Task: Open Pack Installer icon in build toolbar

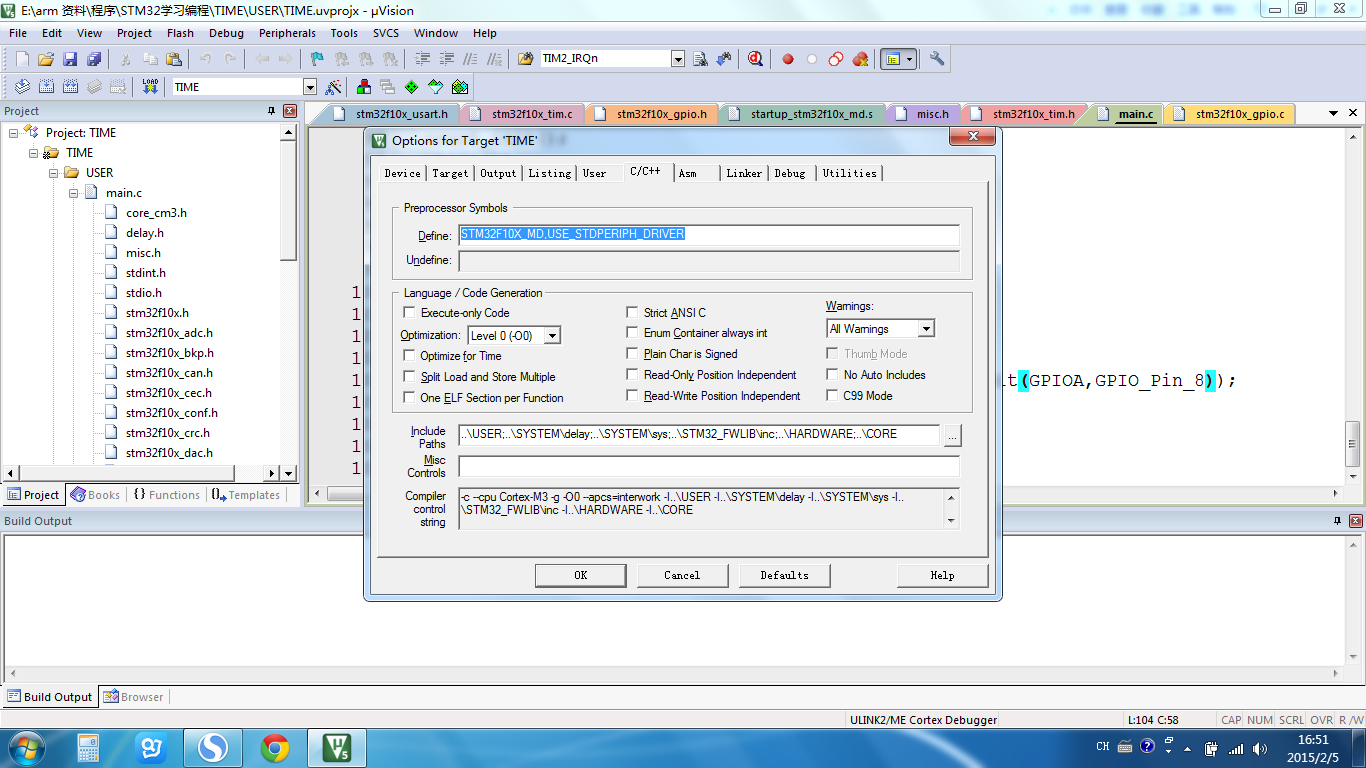Action: coord(460,87)
